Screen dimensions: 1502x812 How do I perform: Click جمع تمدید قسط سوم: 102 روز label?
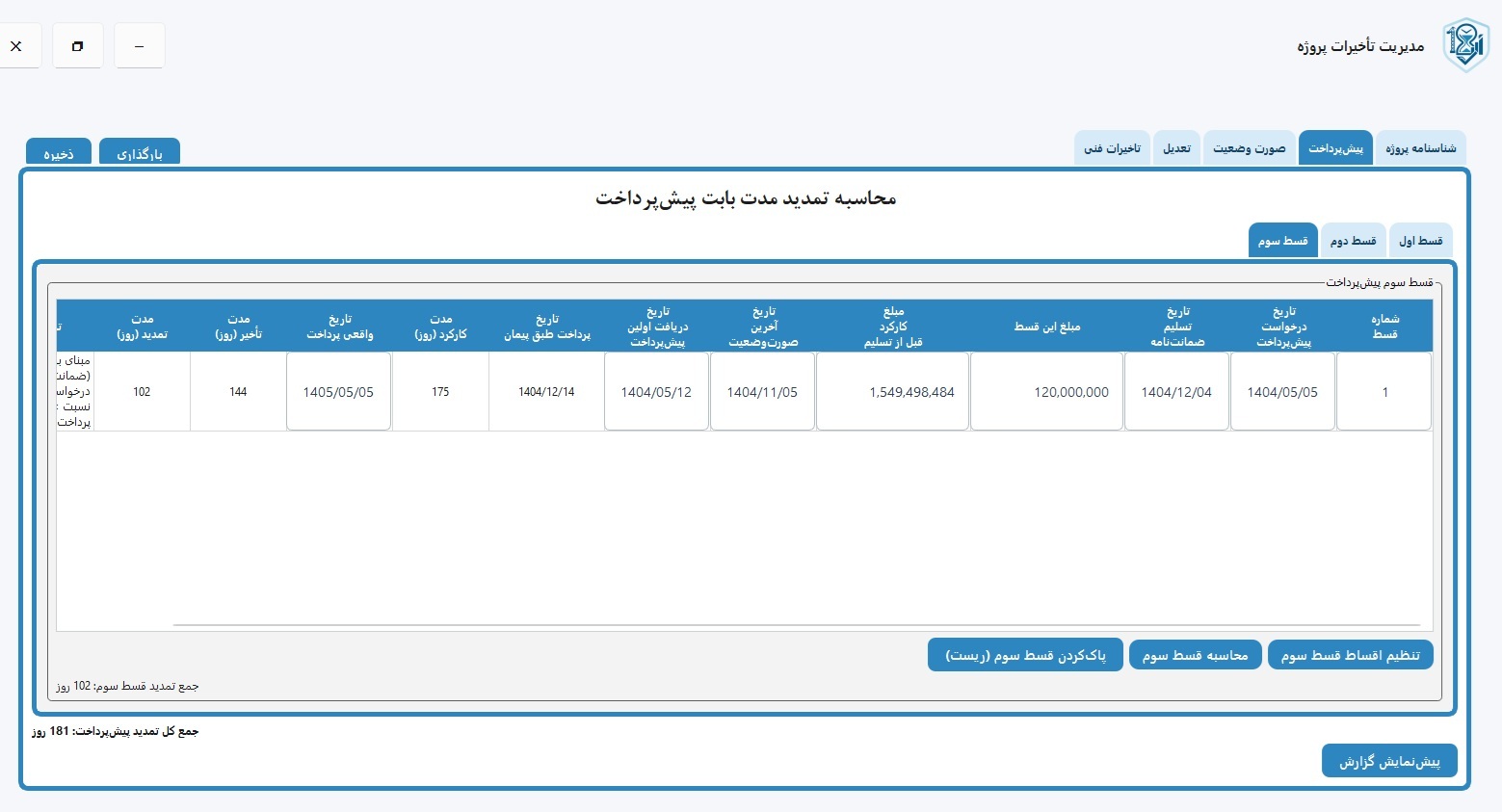(x=127, y=686)
